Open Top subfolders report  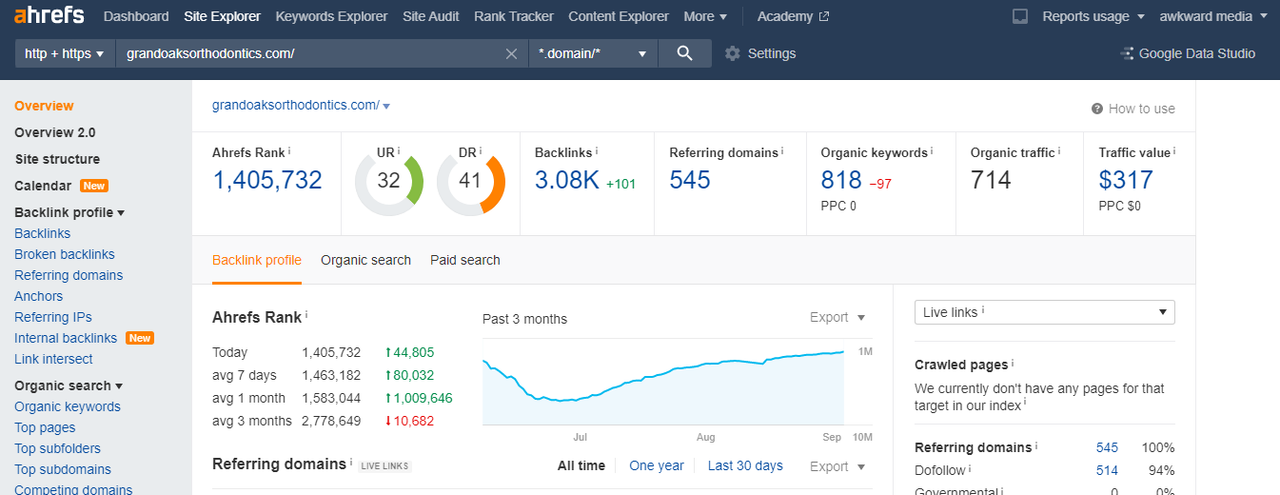click(58, 449)
